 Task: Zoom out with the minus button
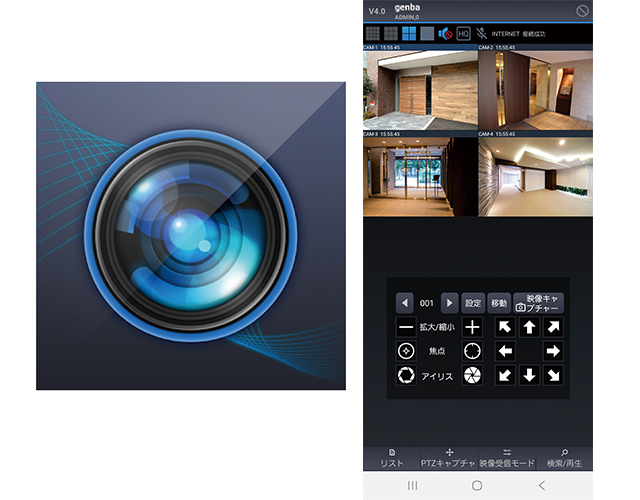406,327
